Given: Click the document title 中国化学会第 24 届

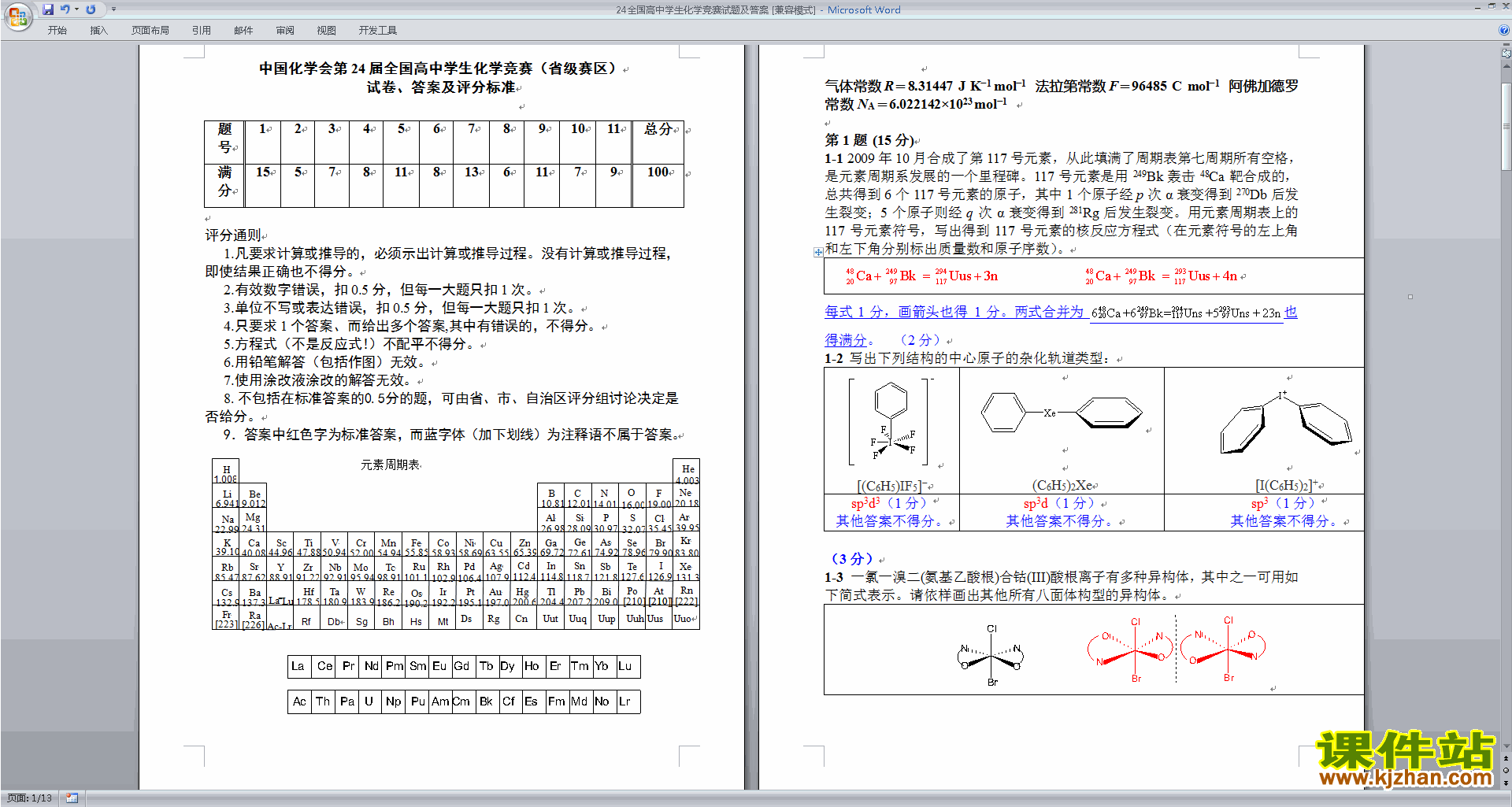Looking at the screenshot, I should [x=321, y=68].
